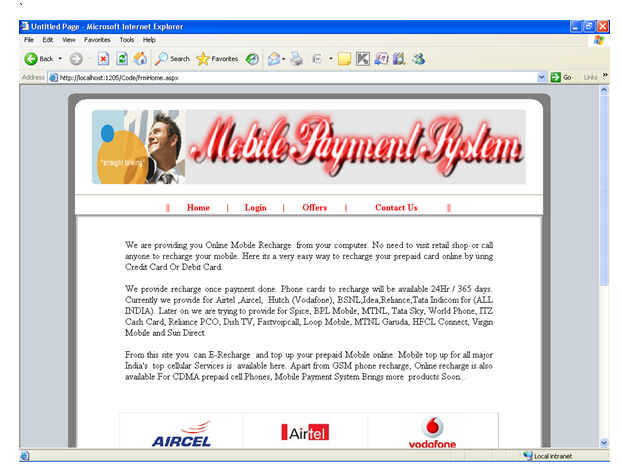Click the music note Research icon
Screen dimensions: 622x476
point(381,59)
